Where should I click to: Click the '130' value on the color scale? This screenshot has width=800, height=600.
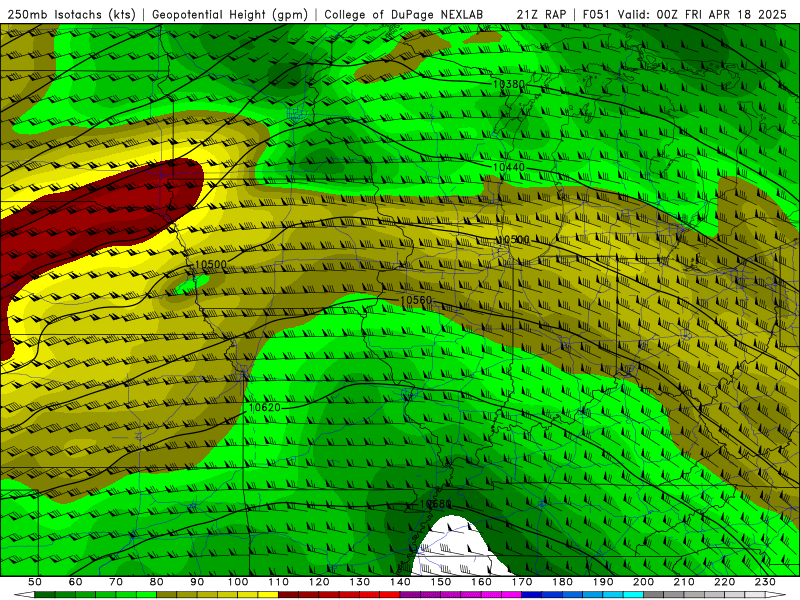[360, 582]
